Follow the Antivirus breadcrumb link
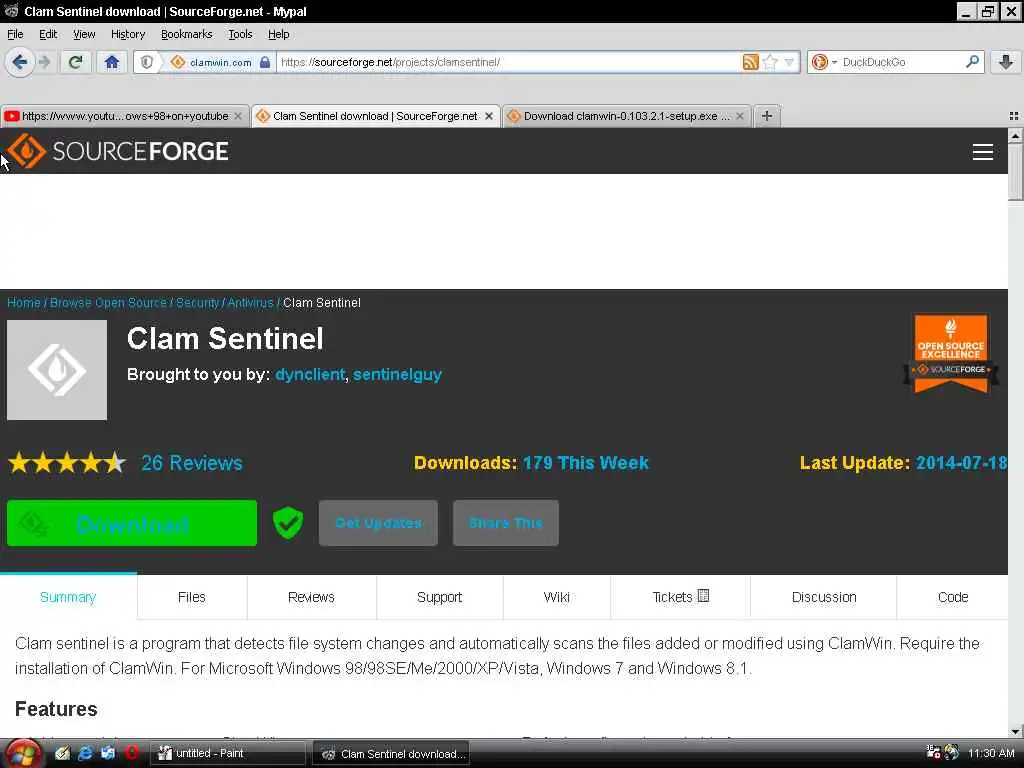 tap(250, 303)
